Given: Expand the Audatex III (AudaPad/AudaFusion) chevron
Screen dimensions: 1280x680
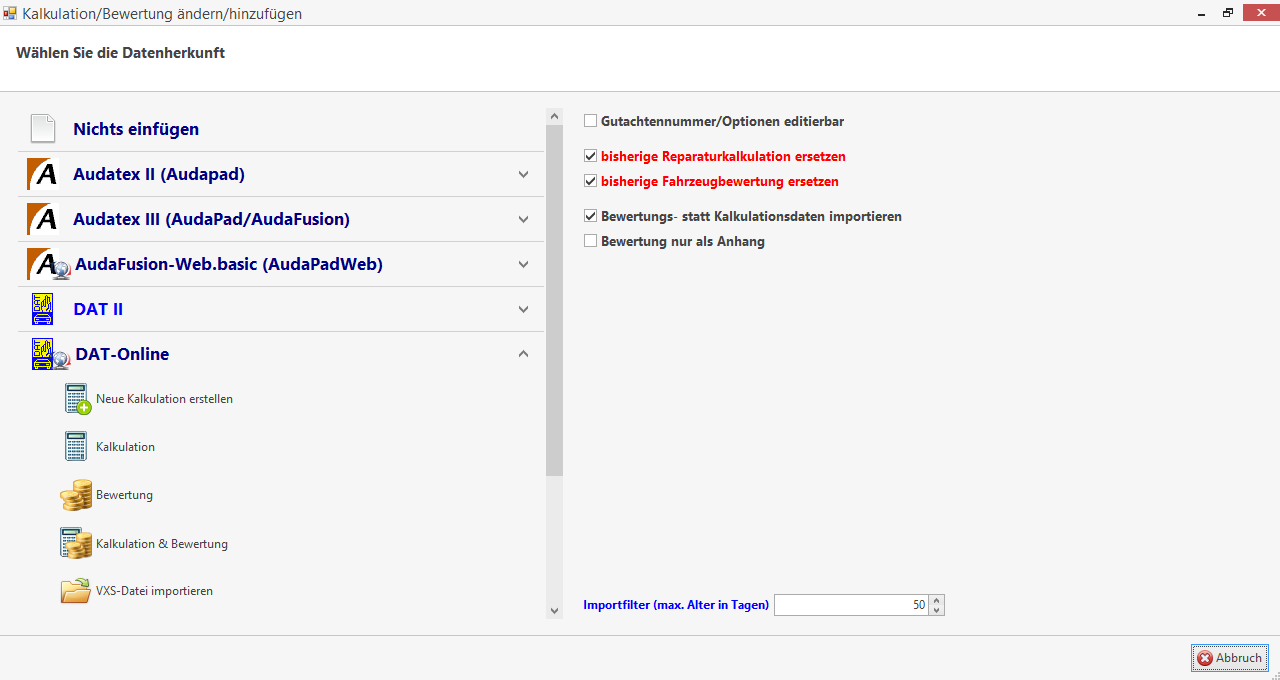Looking at the screenshot, I should [x=523, y=219].
